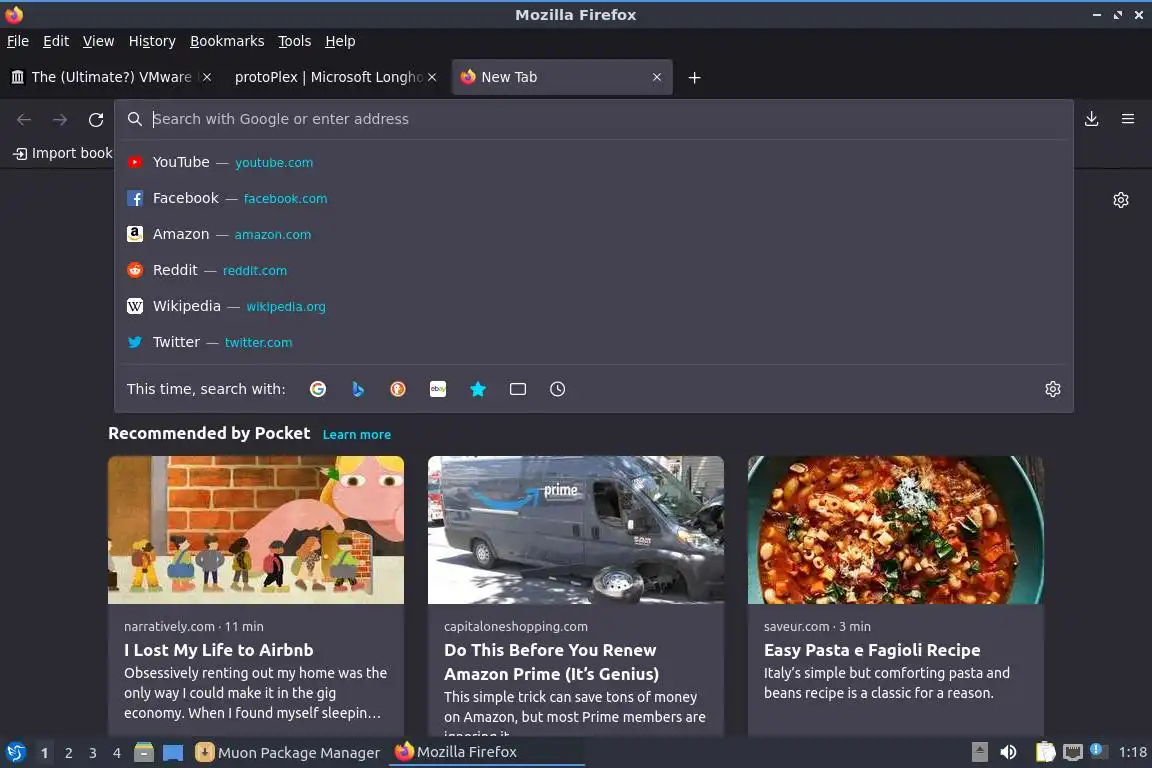This screenshot has height=768, width=1152.
Task: Open the Firefox hamburger application menu
Action: [x=1128, y=119]
